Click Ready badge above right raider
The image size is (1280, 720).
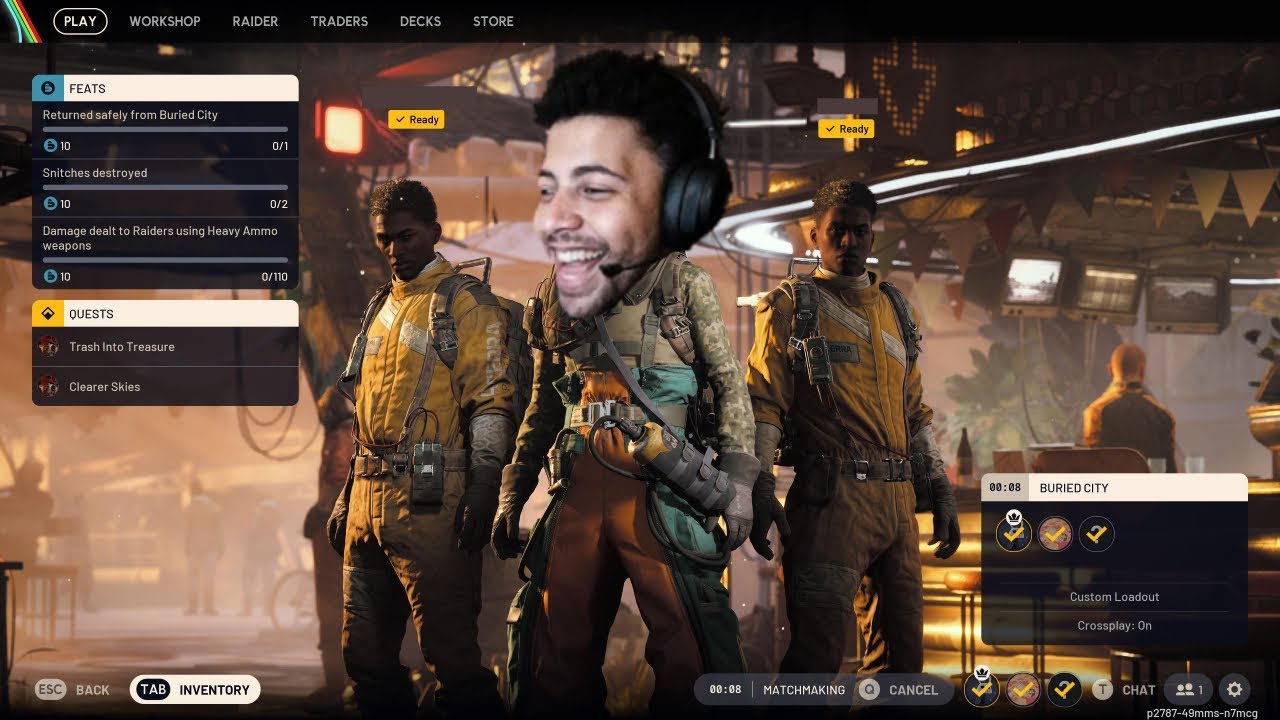[x=846, y=129]
